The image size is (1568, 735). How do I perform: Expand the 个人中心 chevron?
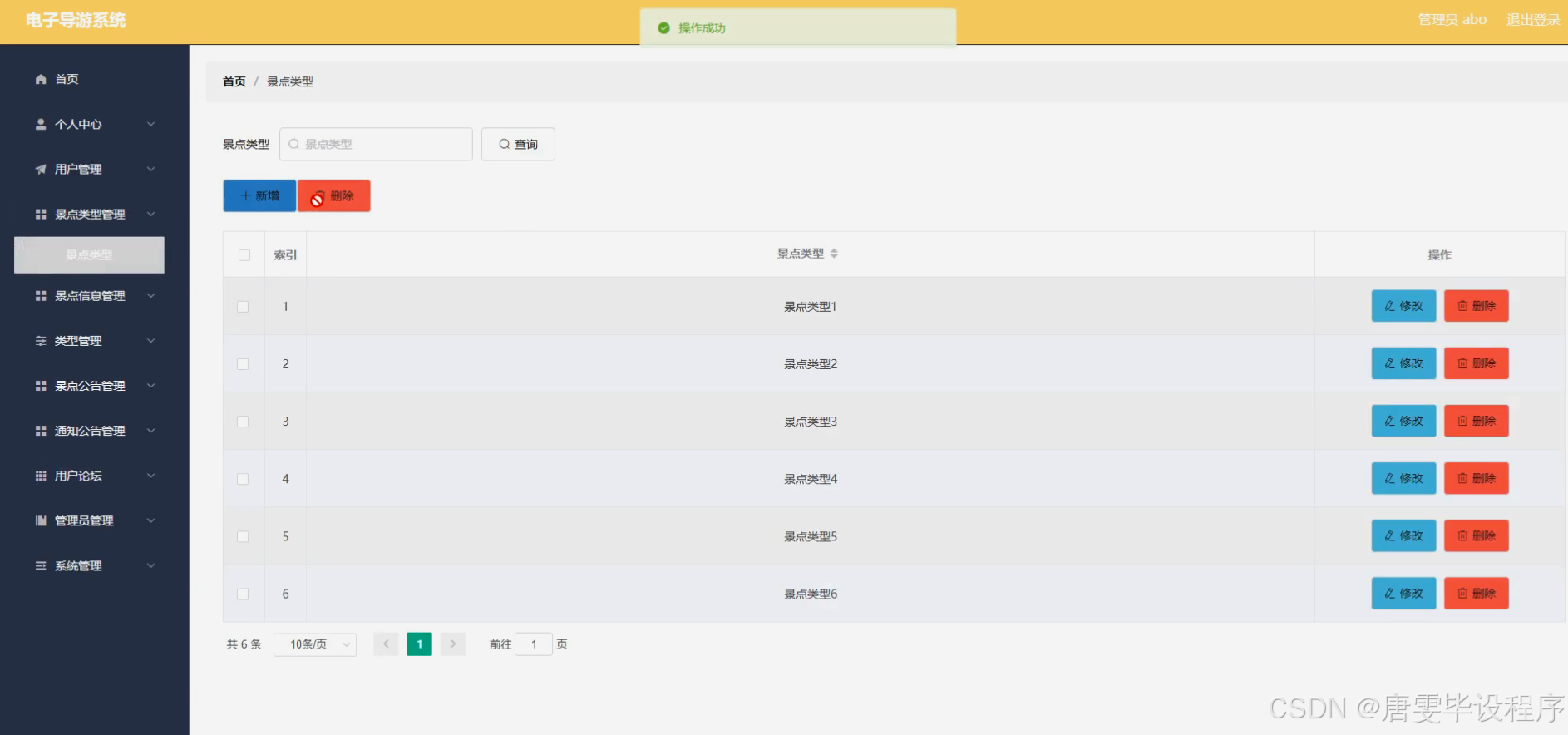pos(151,124)
